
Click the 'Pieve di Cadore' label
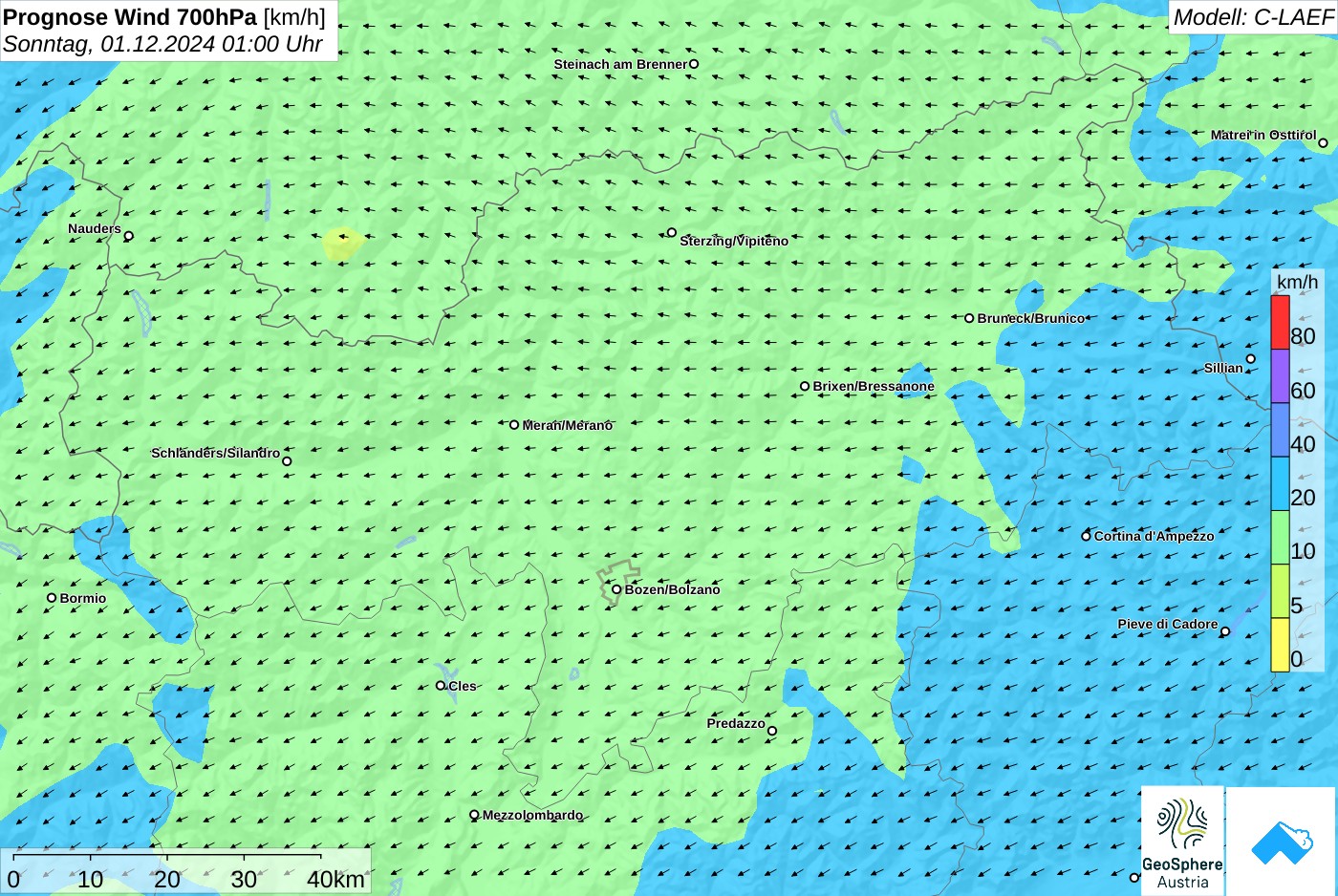tap(1168, 624)
